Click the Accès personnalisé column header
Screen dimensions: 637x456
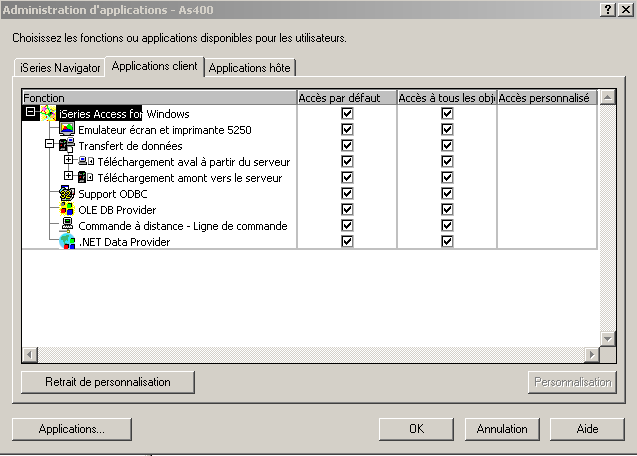(547, 98)
